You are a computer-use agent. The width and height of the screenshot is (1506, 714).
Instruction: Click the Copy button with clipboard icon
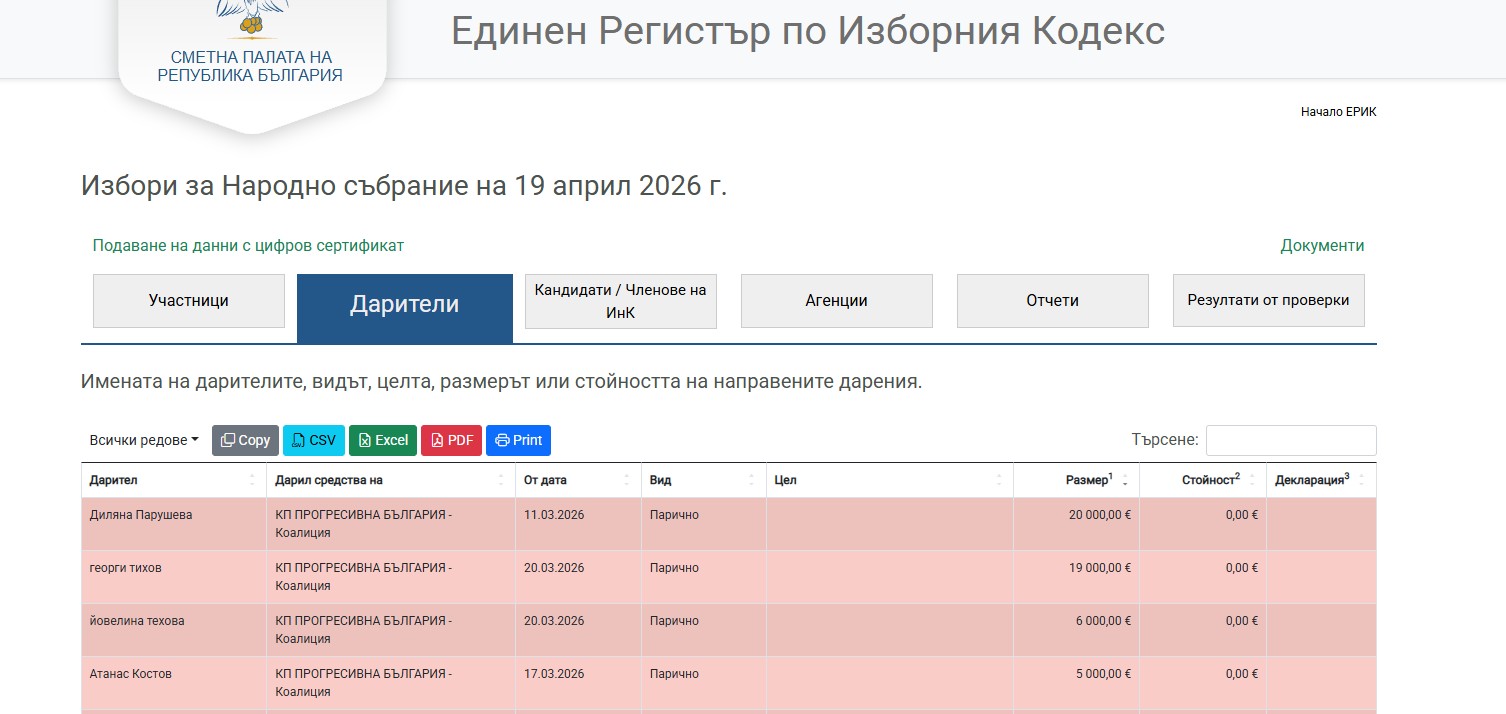[245, 440]
